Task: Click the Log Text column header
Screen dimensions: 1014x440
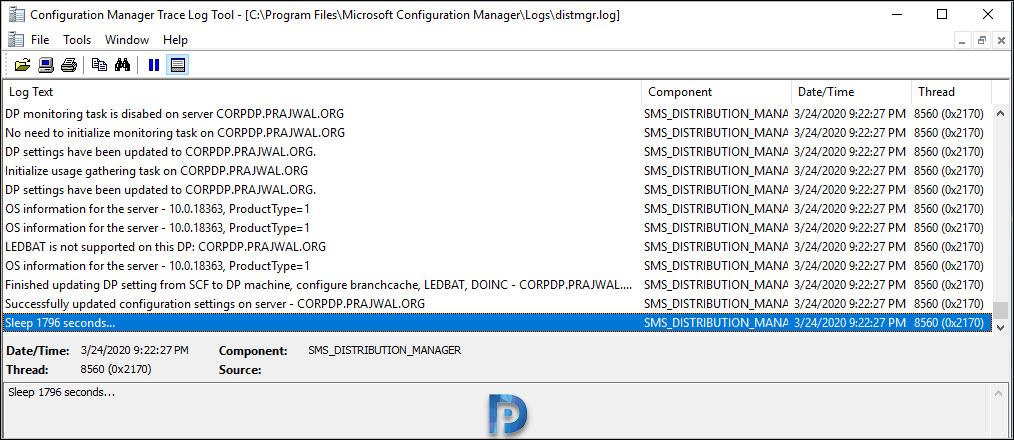Action: tap(323, 92)
